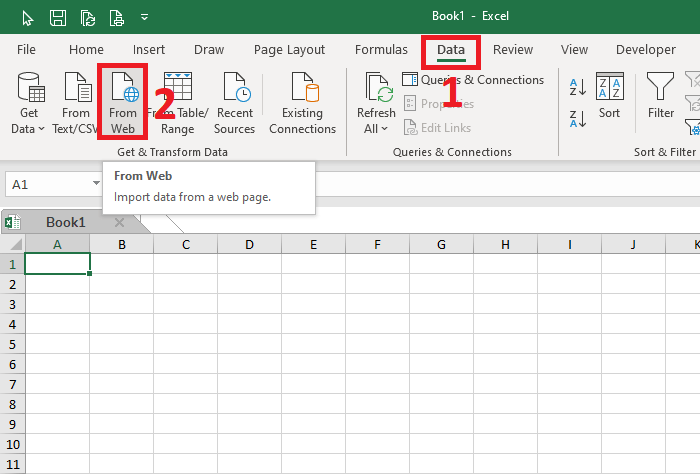This screenshot has width=700, height=474.
Task: Close the Book1 workbook tab
Action: [x=119, y=222]
